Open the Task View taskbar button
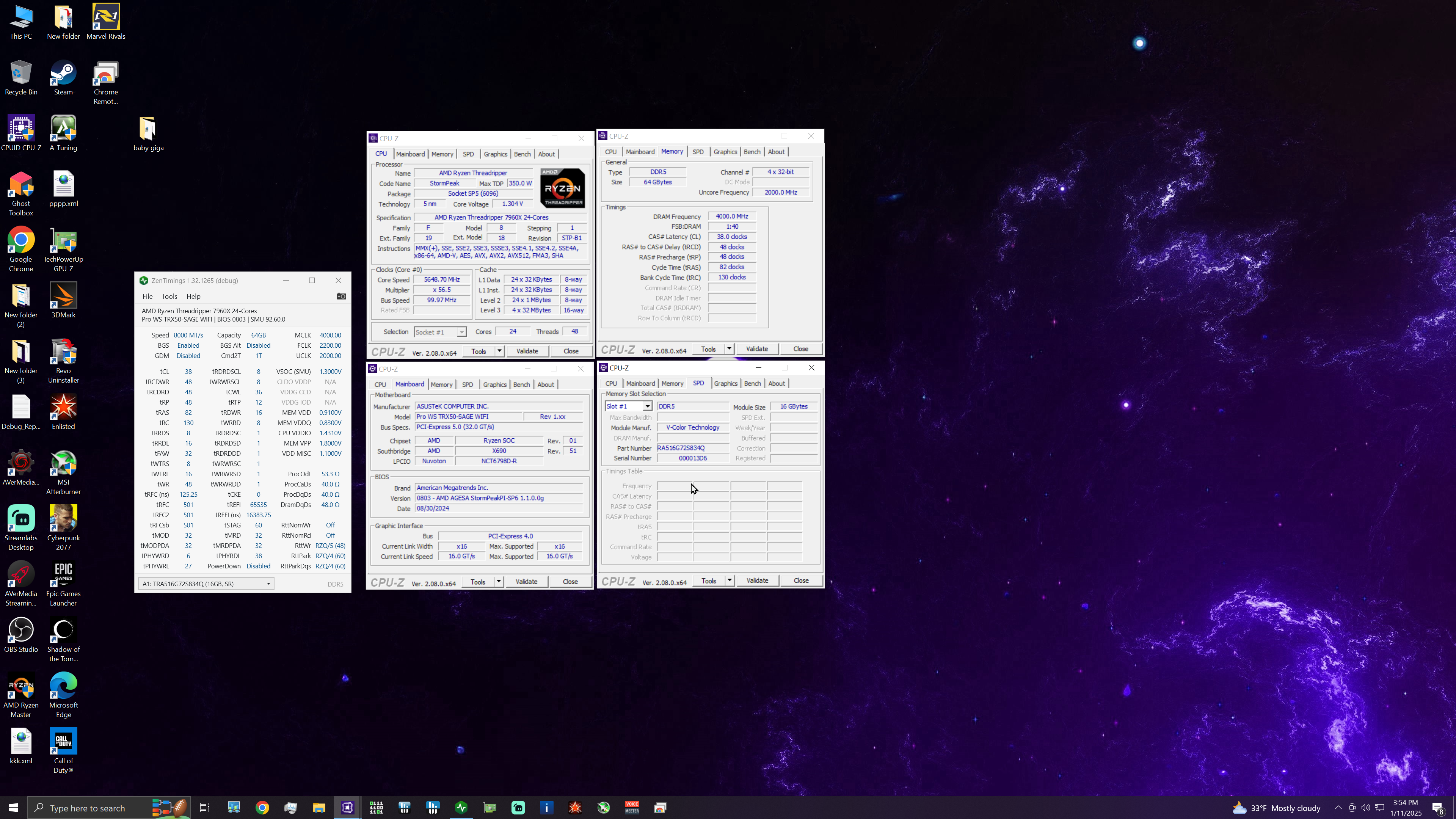The height and width of the screenshot is (819, 1456). click(x=205, y=808)
